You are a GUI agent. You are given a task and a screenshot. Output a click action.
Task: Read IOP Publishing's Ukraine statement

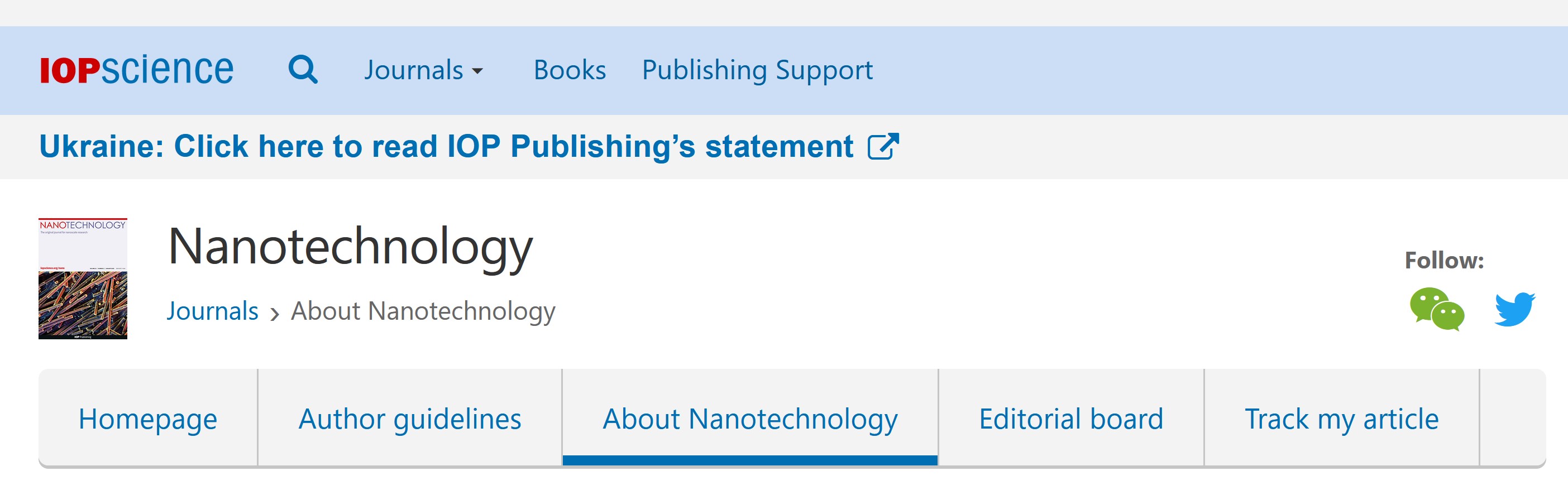(446, 147)
